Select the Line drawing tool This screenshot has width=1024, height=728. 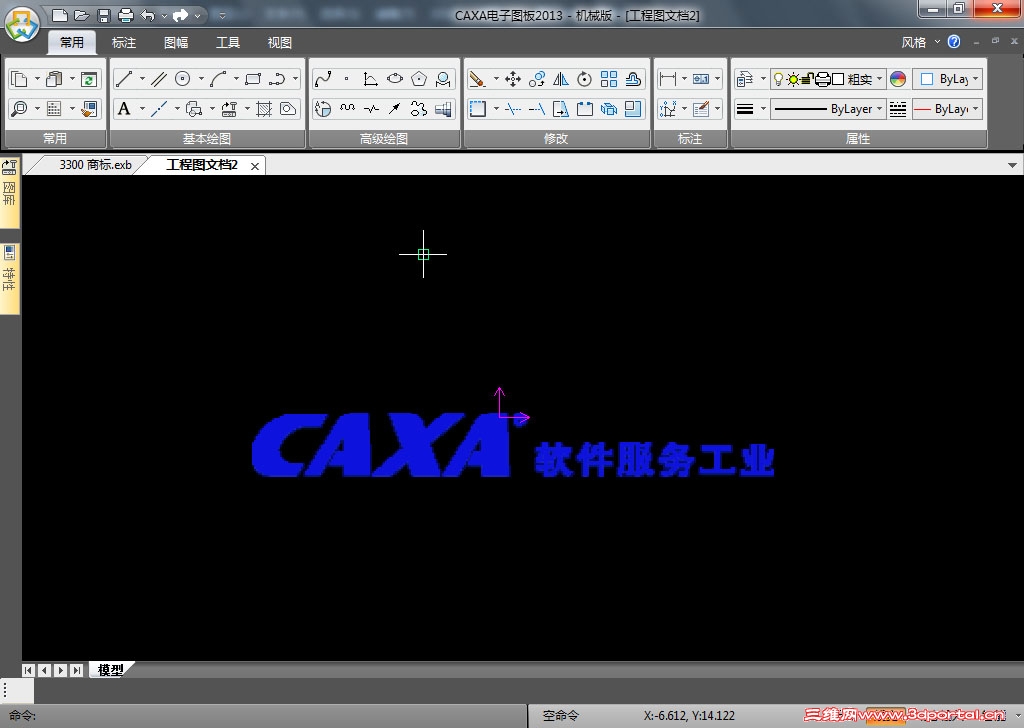coord(124,79)
